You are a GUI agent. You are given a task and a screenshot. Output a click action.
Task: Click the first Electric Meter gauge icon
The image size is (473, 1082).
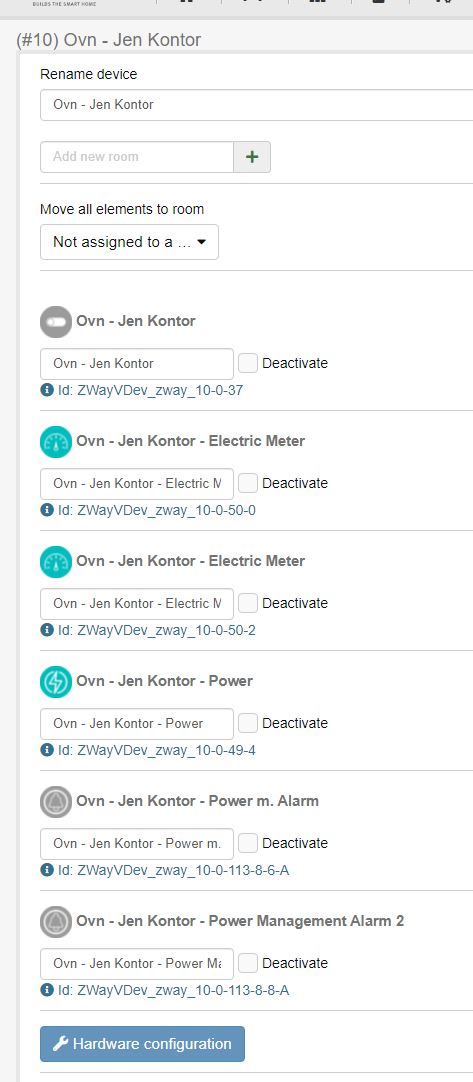pos(56,442)
